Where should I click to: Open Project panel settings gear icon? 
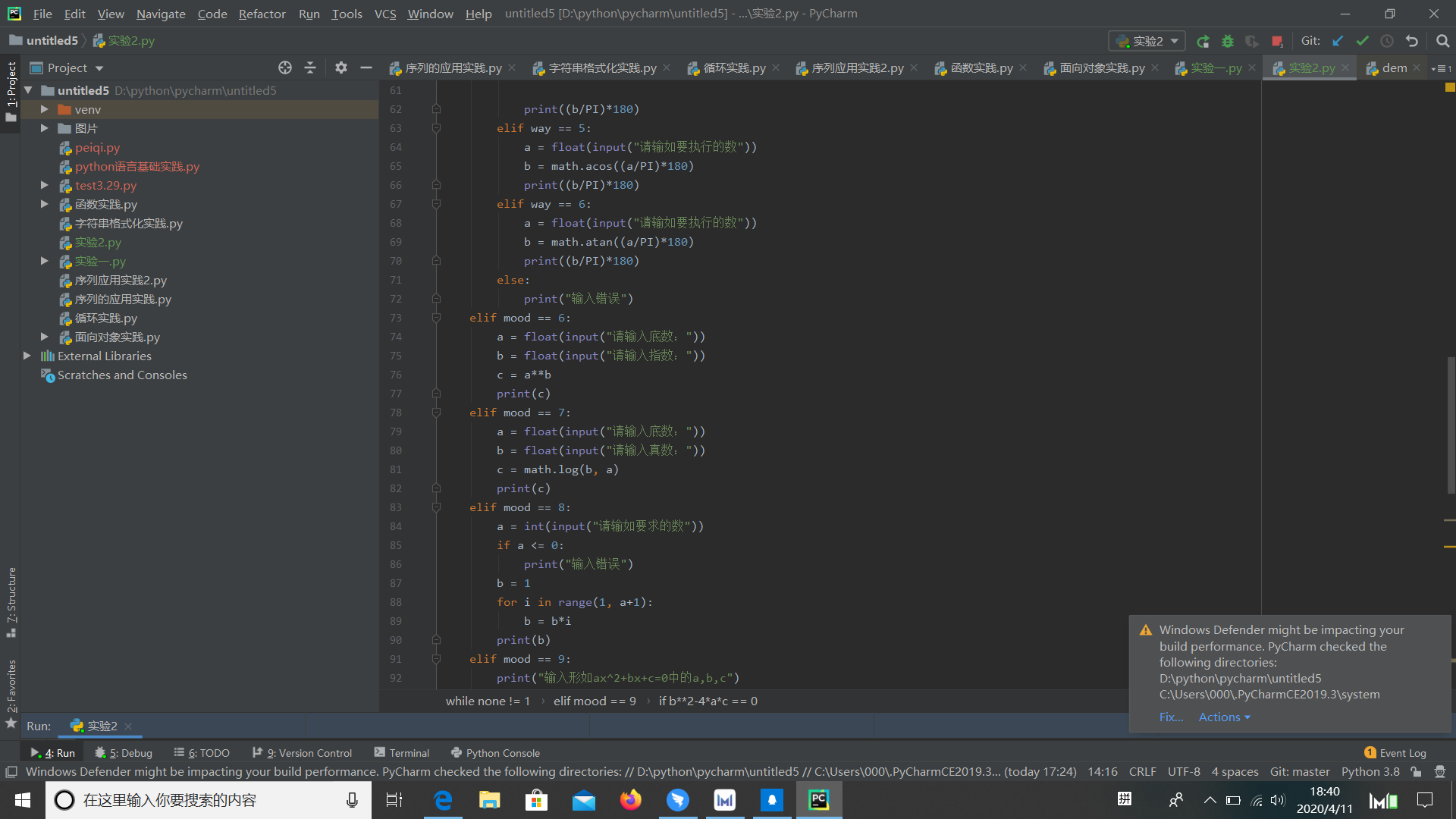341,67
